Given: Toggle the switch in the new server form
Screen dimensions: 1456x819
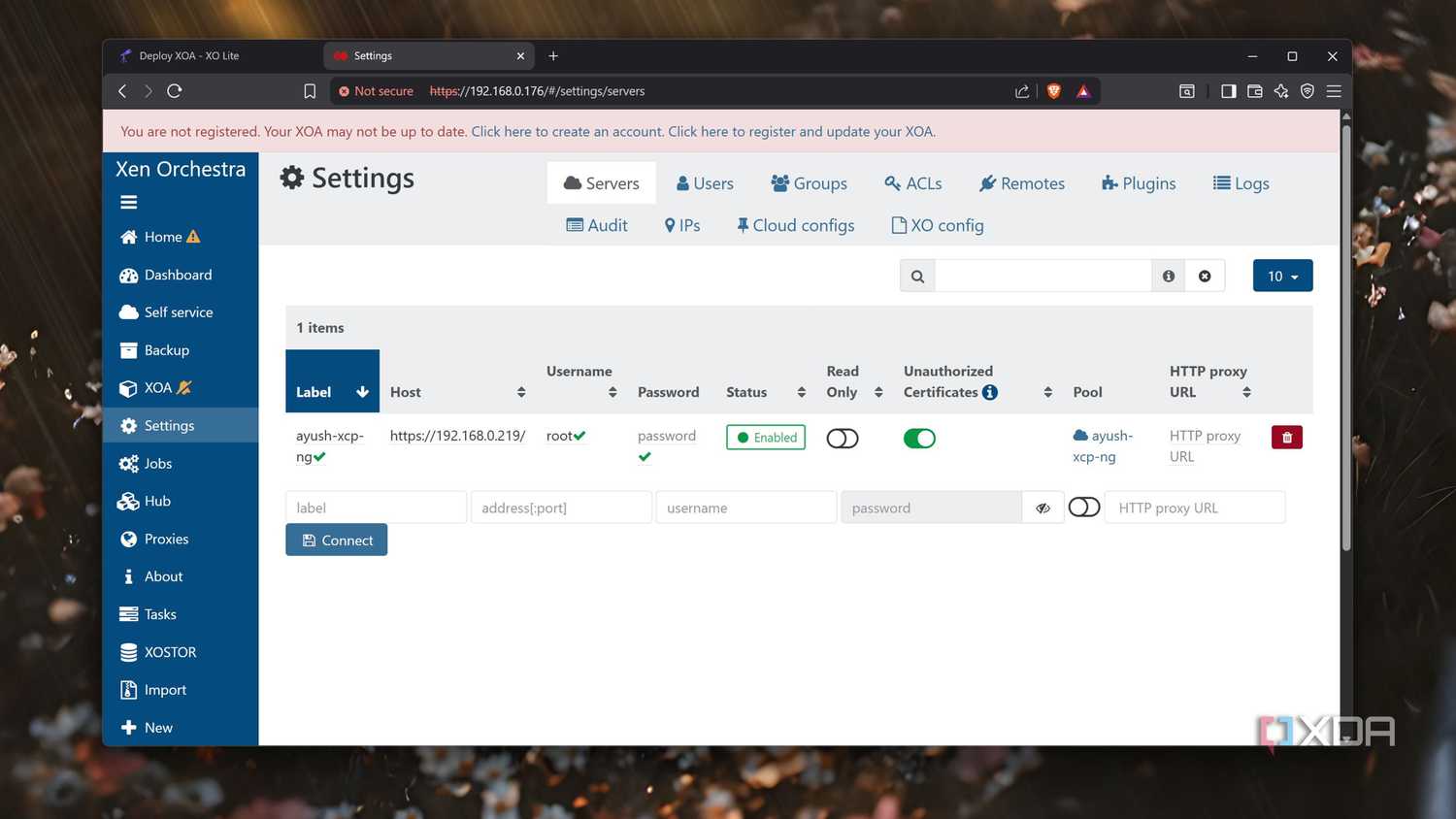Looking at the screenshot, I should (1084, 508).
